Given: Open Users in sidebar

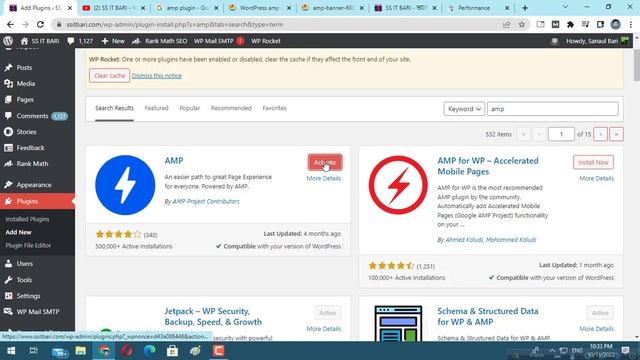Looking at the screenshot, I should tap(24, 264).
